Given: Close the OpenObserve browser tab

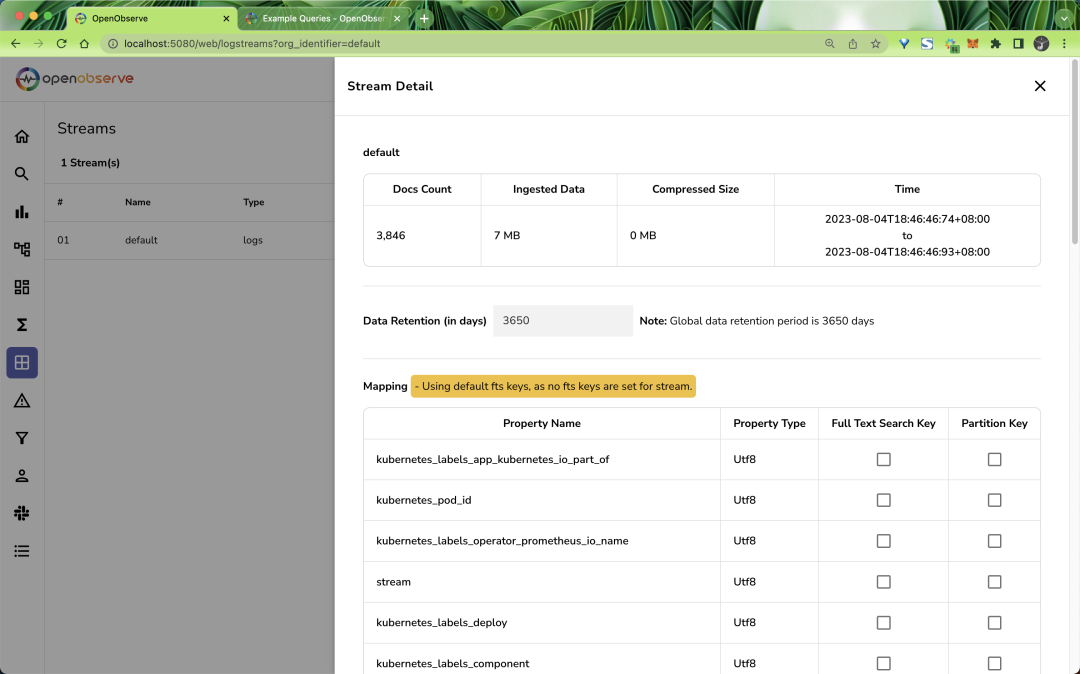Looking at the screenshot, I should [x=226, y=19].
